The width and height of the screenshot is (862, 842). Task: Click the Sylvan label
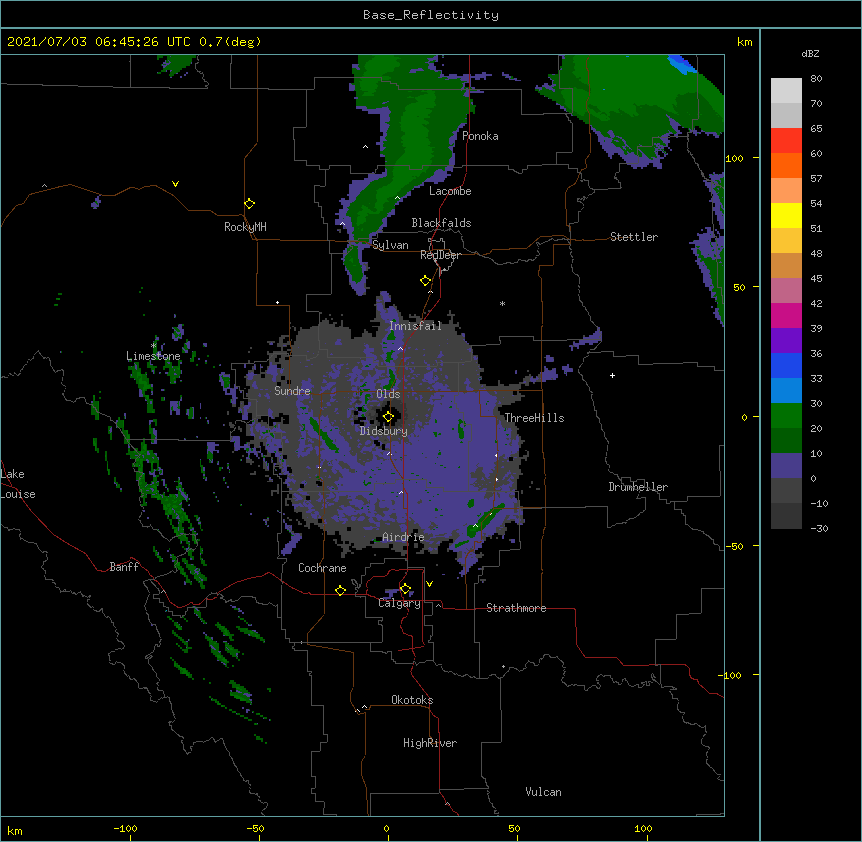(x=390, y=245)
